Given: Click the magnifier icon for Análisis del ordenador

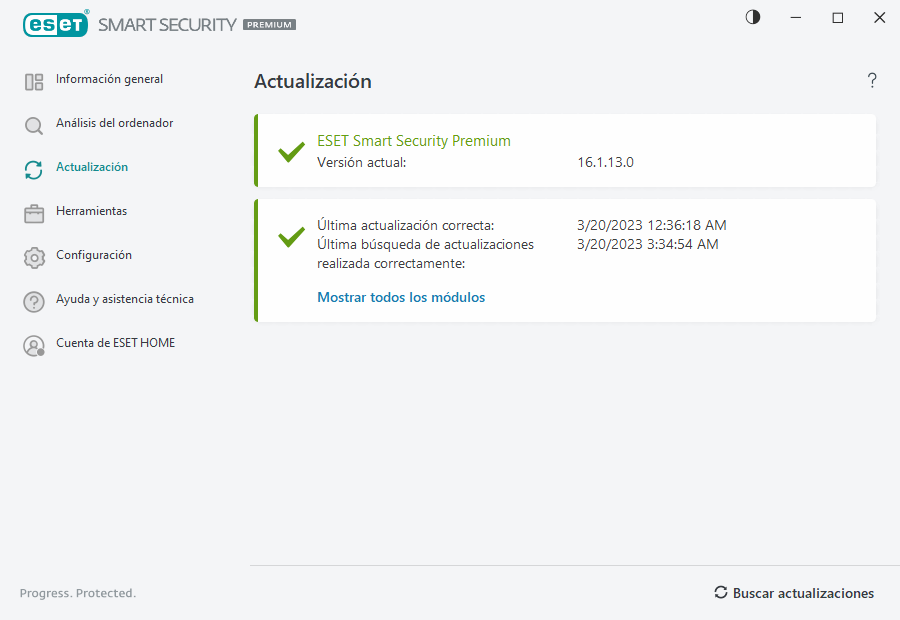Looking at the screenshot, I should (x=34, y=126).
